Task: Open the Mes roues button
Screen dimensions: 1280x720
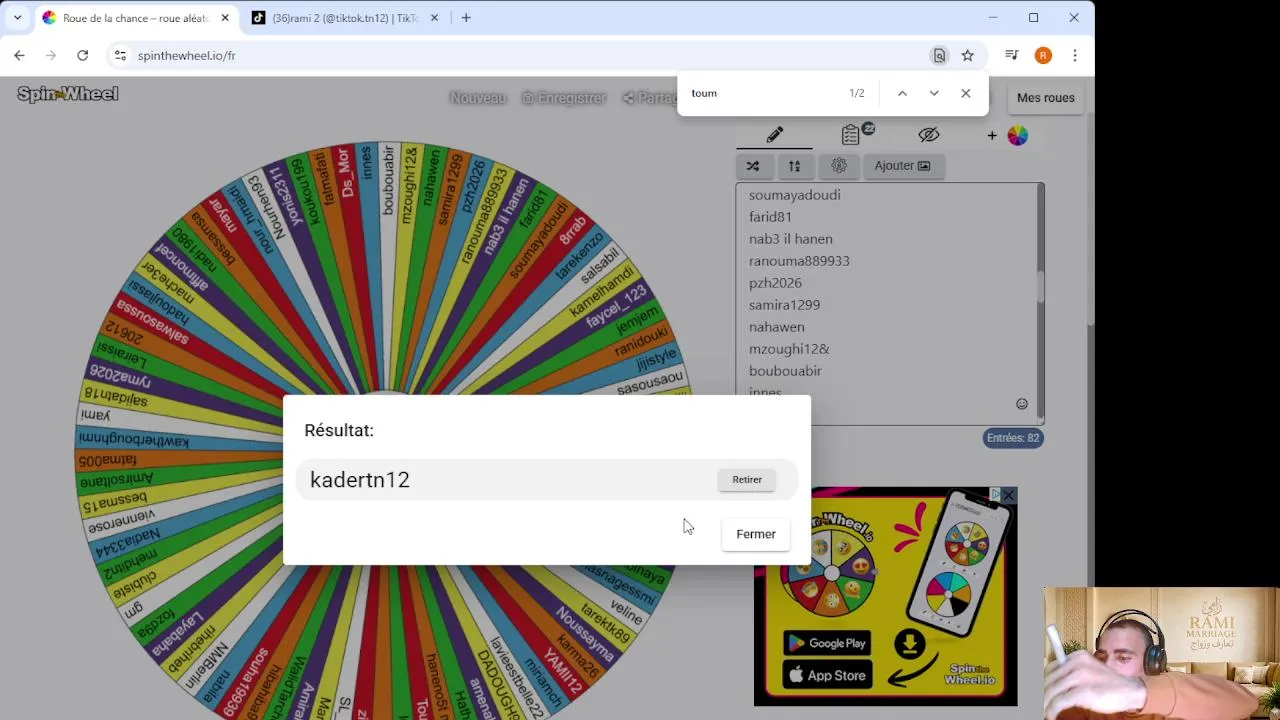Action: [x=1045, y=97]
